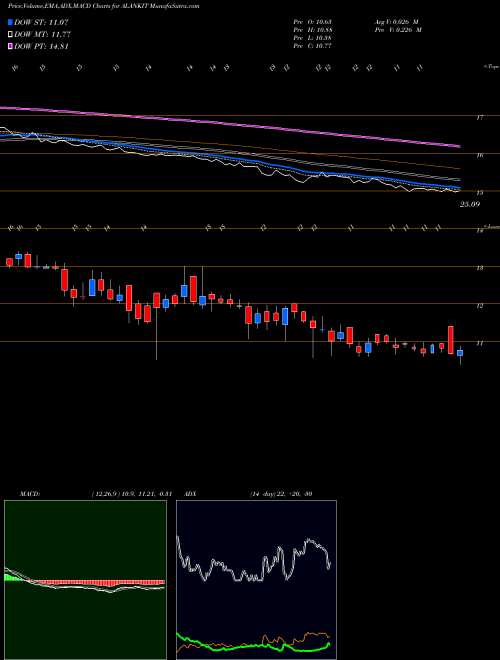The image size is (500, 660).
Task: Click the ADX '(14 day) 22, +20, -30' values
Action: click(281, 494)
